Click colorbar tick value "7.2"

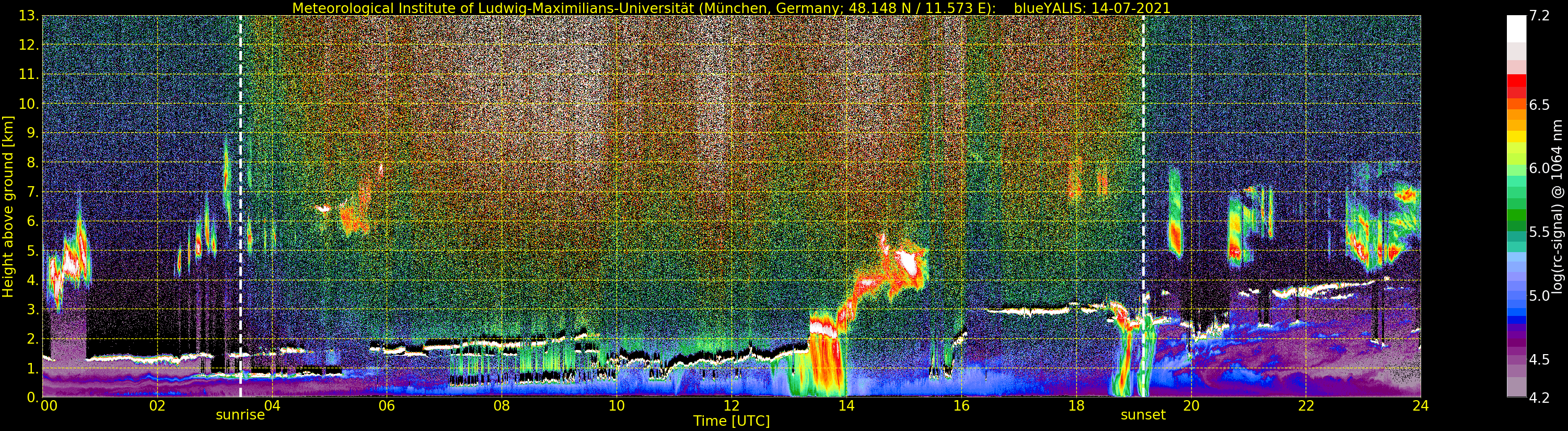[1539, 16]
